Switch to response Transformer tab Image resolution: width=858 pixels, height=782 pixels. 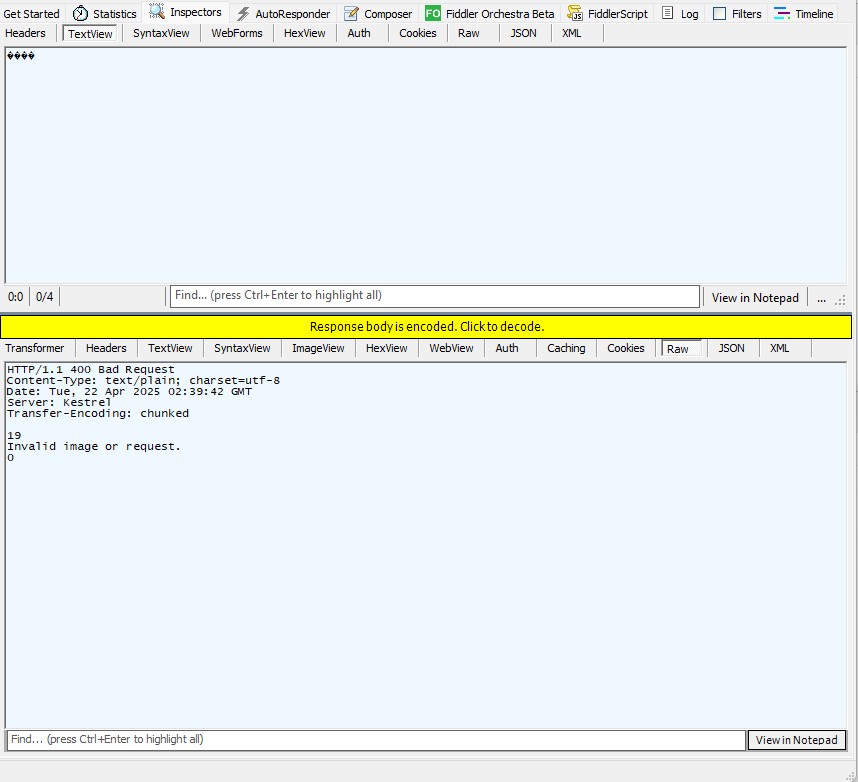pyautogui.click(x=35, y=348)
